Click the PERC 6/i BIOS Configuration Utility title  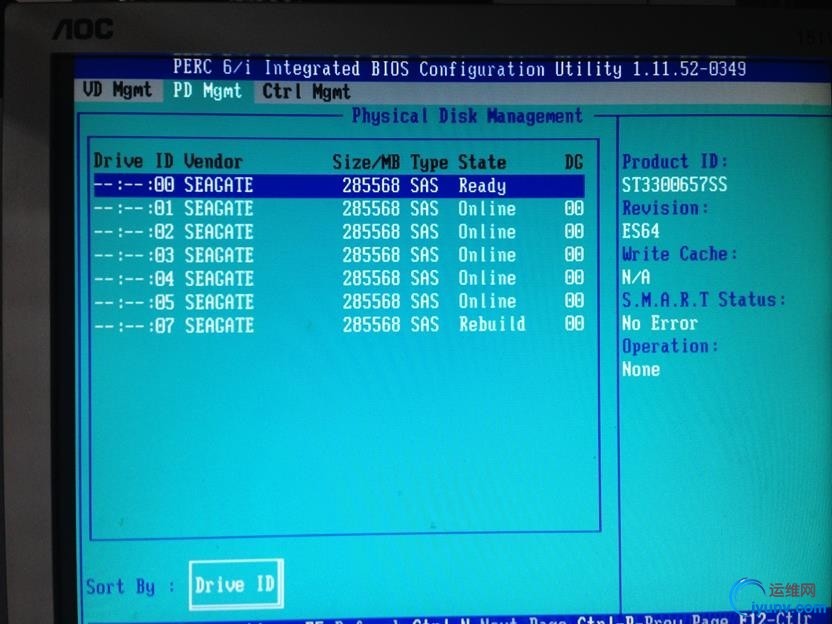click(460, 68)
